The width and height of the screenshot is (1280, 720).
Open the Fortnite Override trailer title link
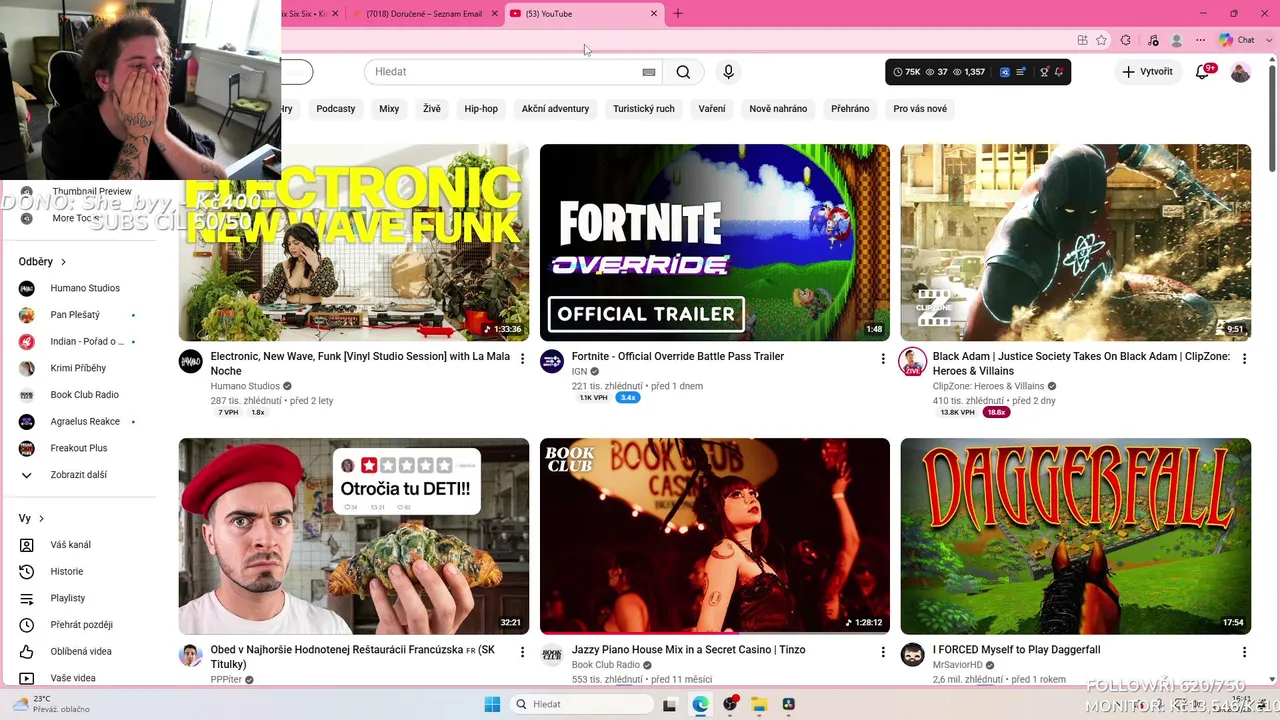tap(678, 356)
